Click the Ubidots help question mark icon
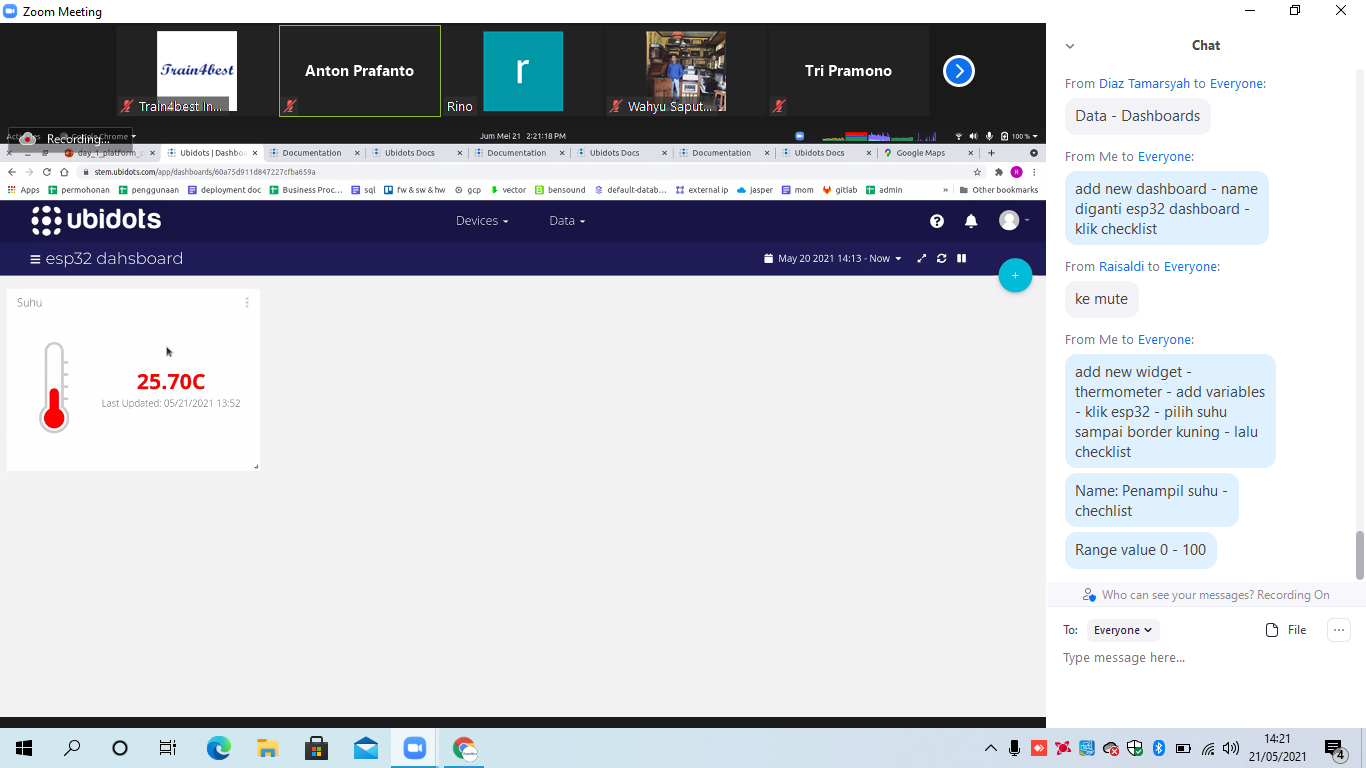1366x768 pixels. [936, 221]
